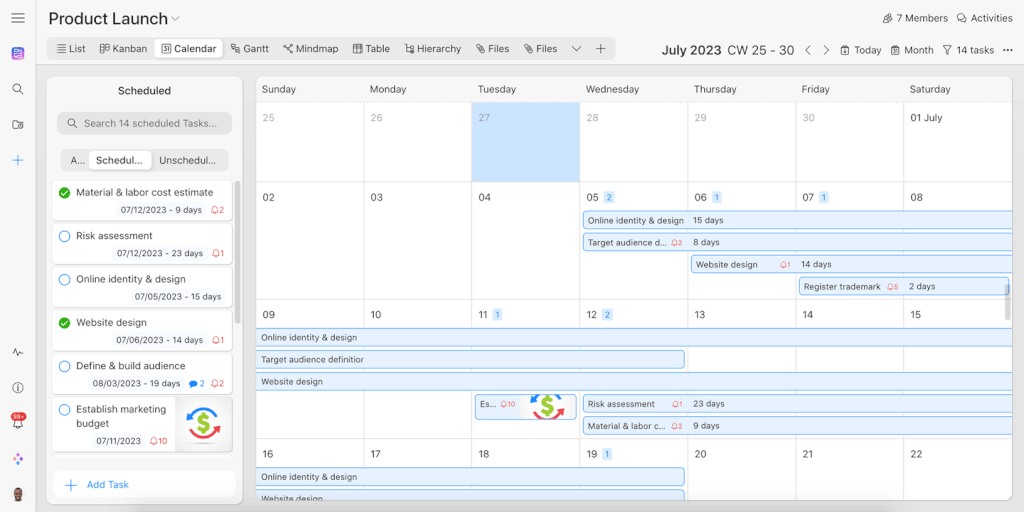1024x512 pixels.
Task: Open the hamburger menu in the sidebar
Action: point(17,18)
